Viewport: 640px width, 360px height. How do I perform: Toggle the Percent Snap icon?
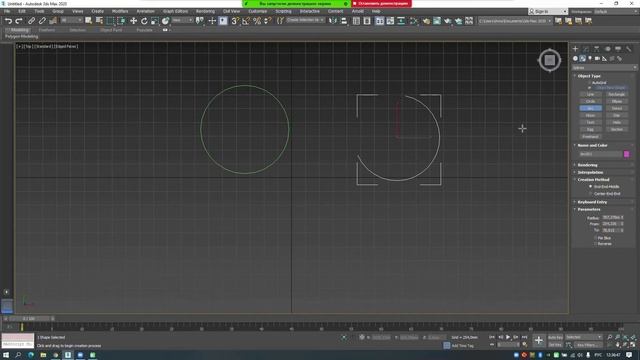(x=257, y=21)
